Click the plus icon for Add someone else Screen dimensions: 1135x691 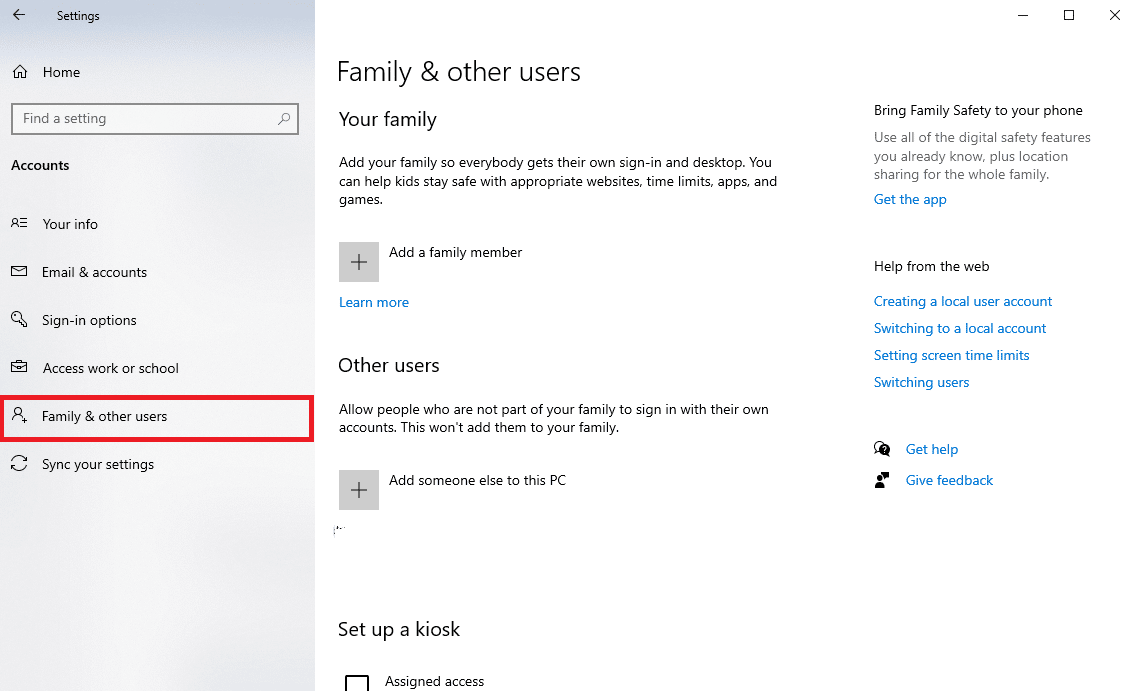pyautogui.click(x=359, y=490)
